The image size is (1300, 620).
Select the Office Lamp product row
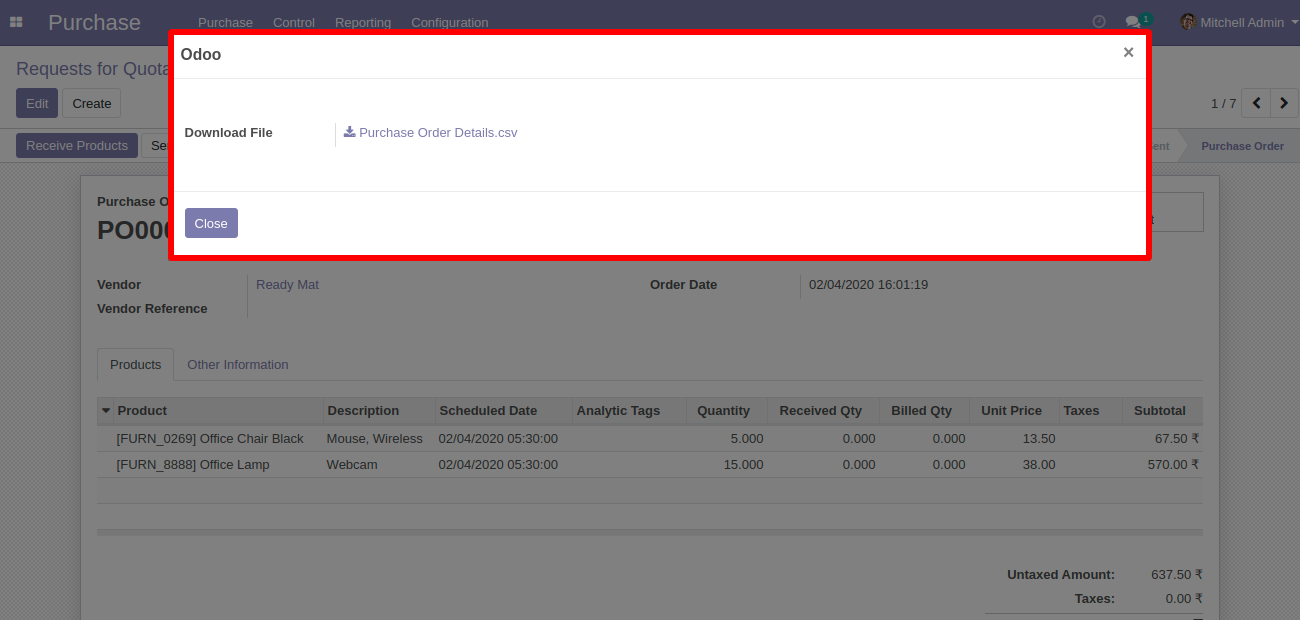[650, 465]
